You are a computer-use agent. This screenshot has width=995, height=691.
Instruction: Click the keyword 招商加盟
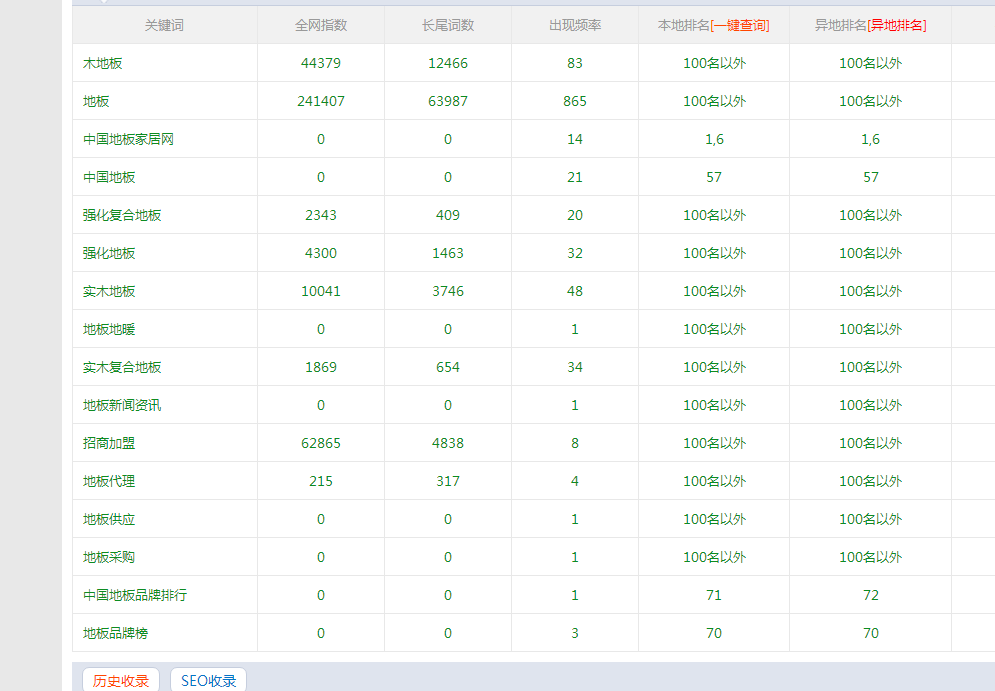[109, 443]
